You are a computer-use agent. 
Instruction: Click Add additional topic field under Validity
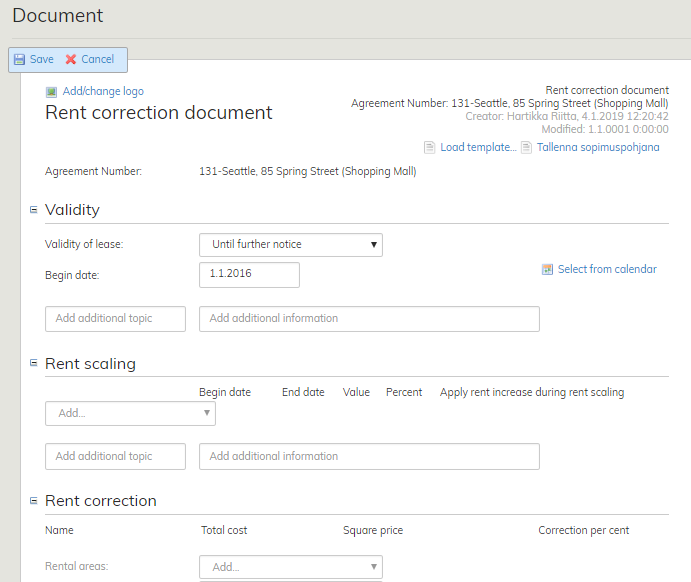(x=115, y=319)
